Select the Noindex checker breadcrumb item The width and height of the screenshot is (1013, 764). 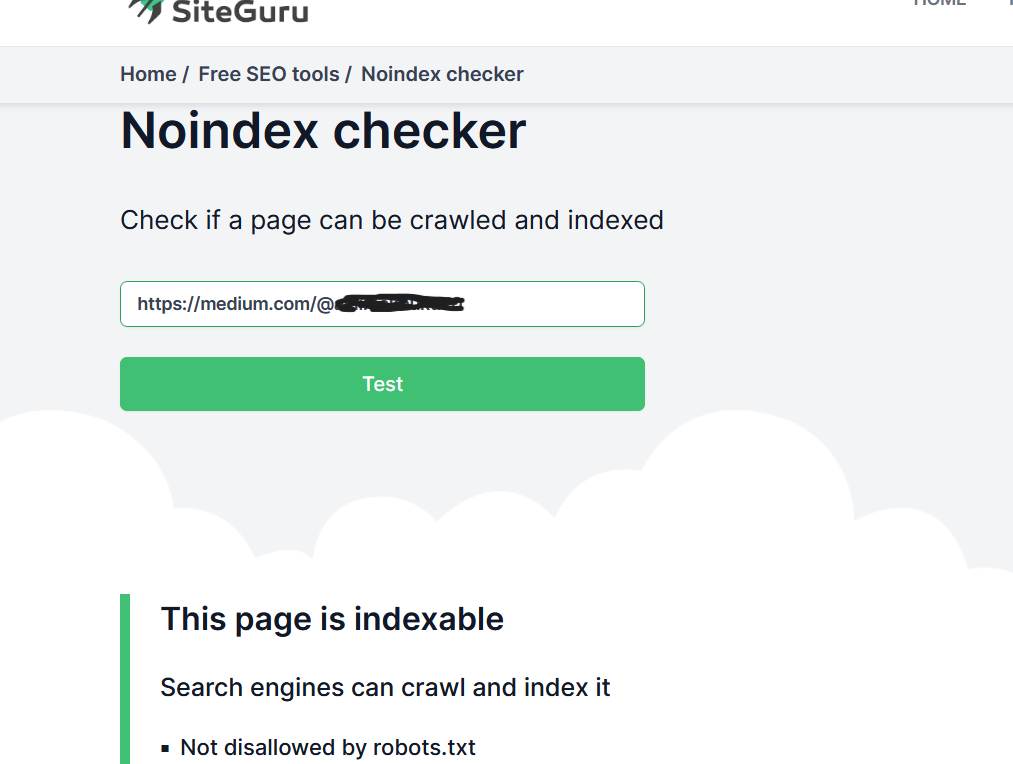[442, 74]
